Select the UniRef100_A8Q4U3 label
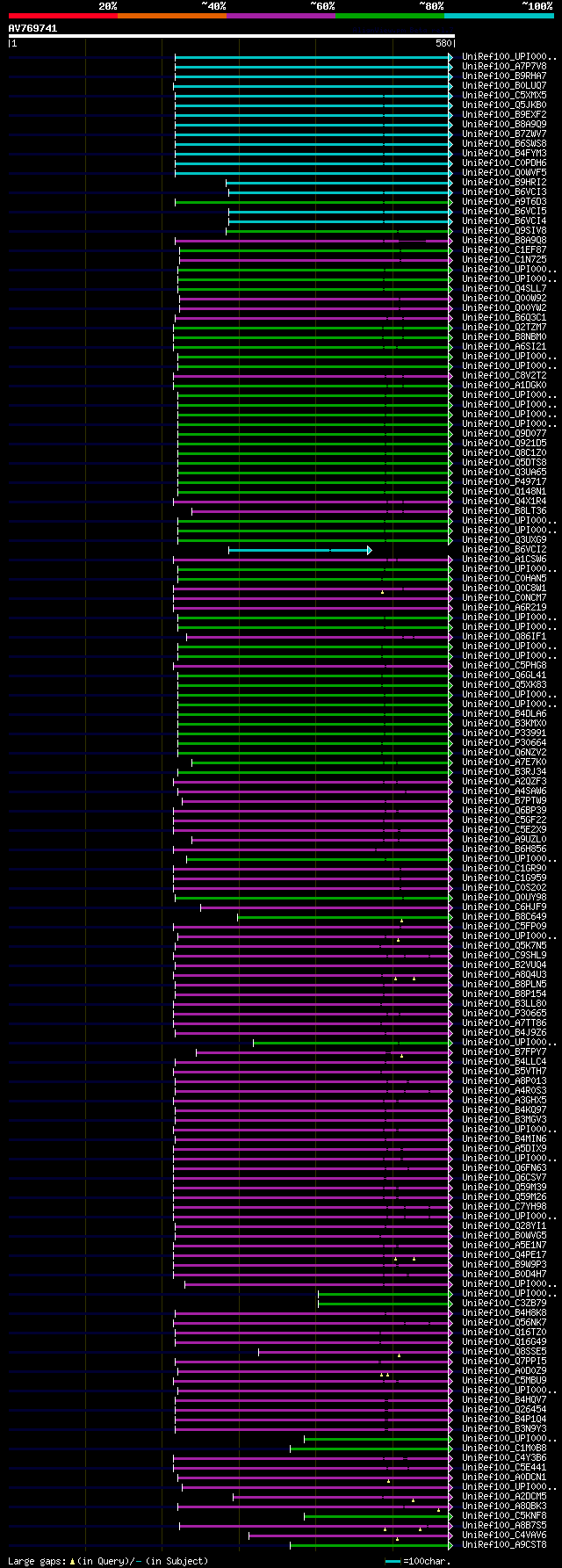 504,974
